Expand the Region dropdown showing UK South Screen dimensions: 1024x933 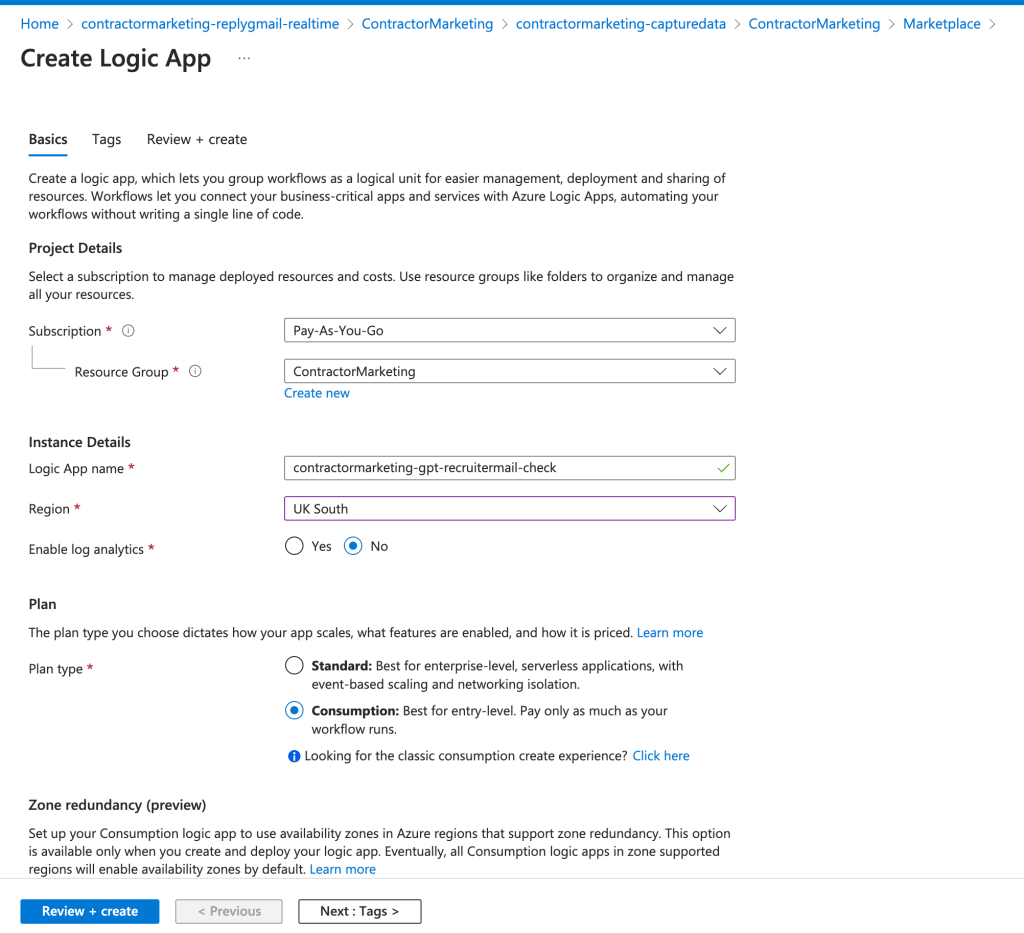coord(509,509)
